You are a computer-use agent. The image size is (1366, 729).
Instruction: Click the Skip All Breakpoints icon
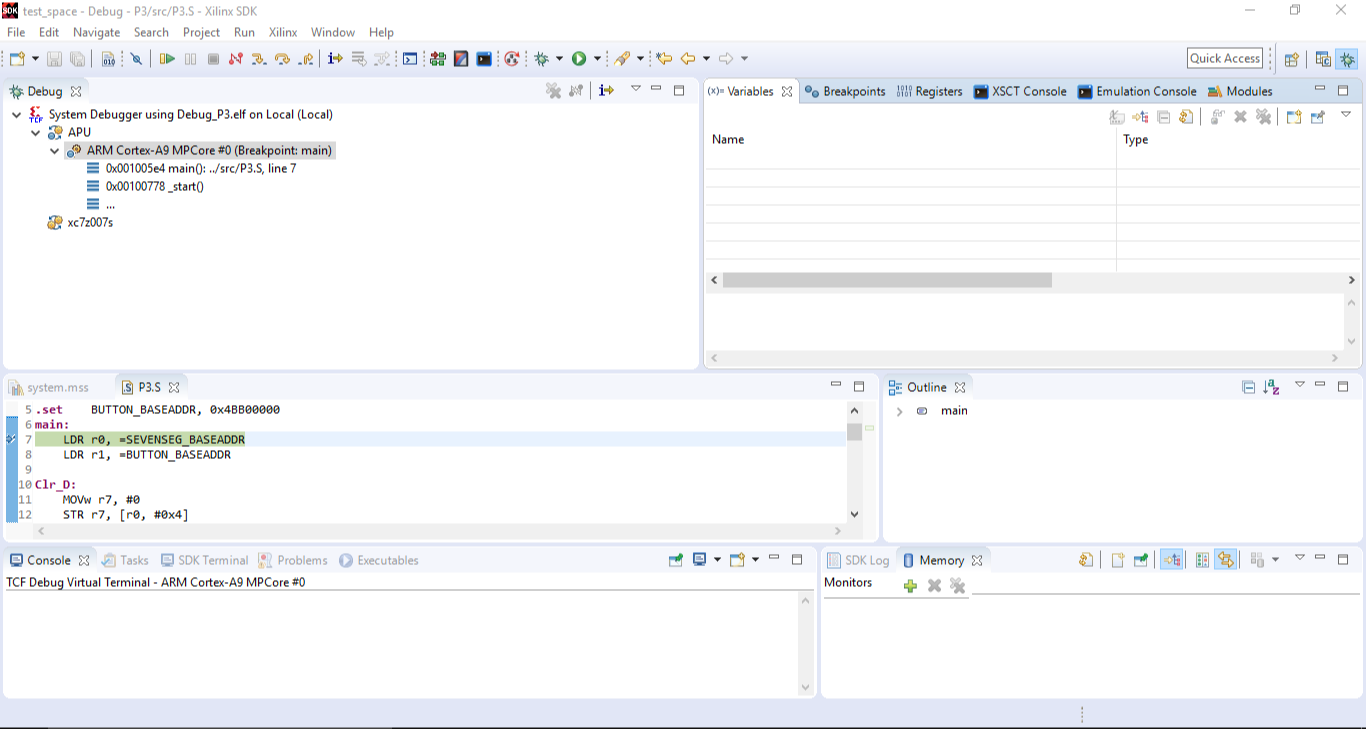click(136, 59)
